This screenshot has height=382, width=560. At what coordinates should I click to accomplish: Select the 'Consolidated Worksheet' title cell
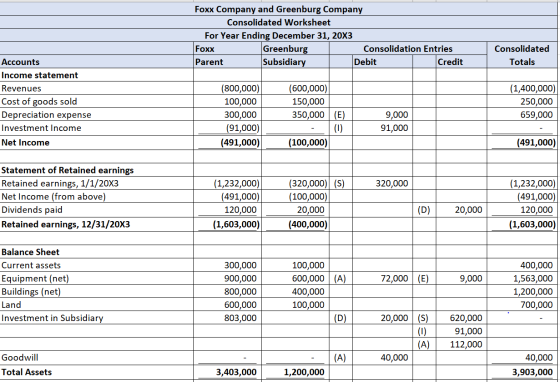click(279, 22)
